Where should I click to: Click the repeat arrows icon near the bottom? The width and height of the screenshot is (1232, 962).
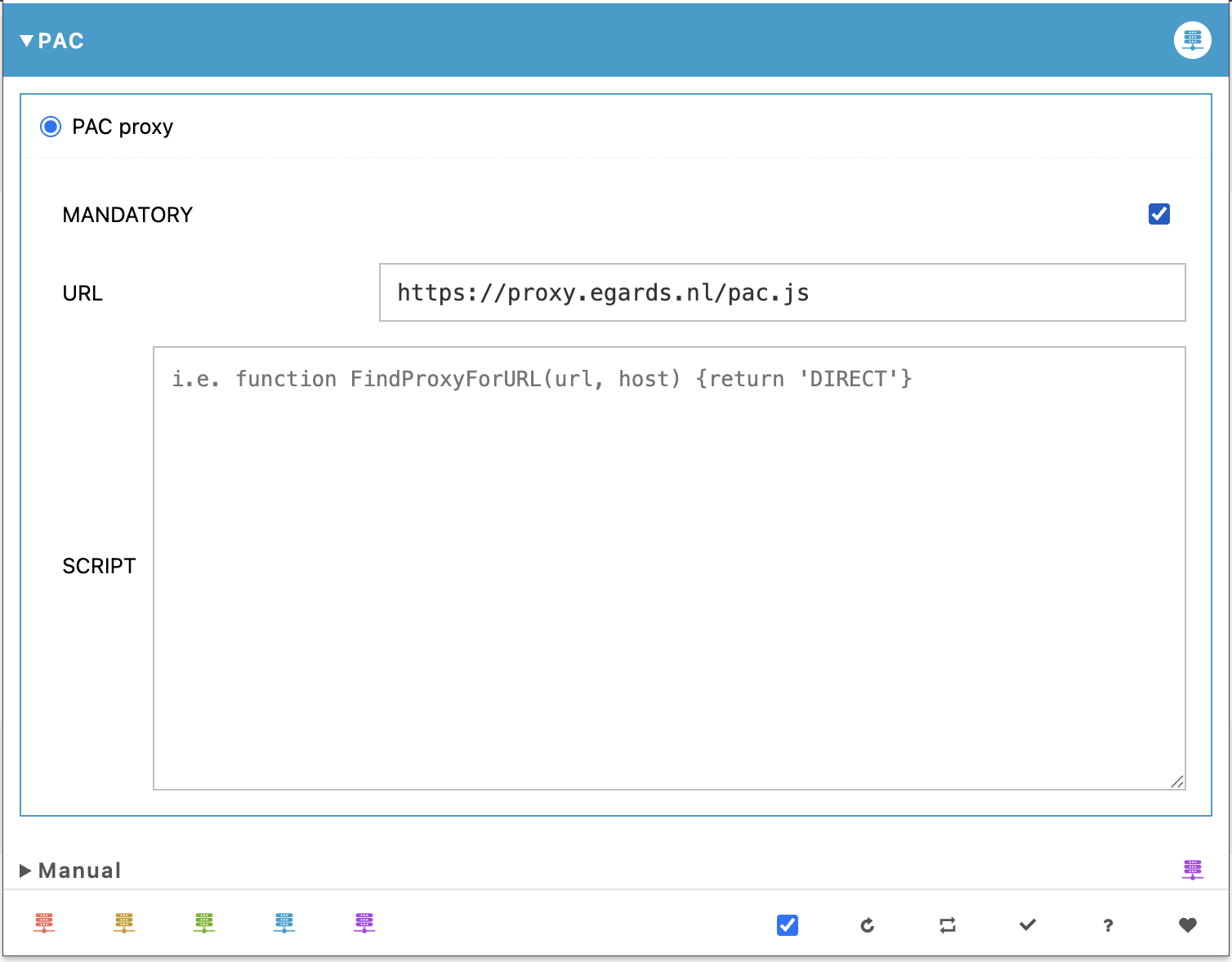[x=946, y=925]
